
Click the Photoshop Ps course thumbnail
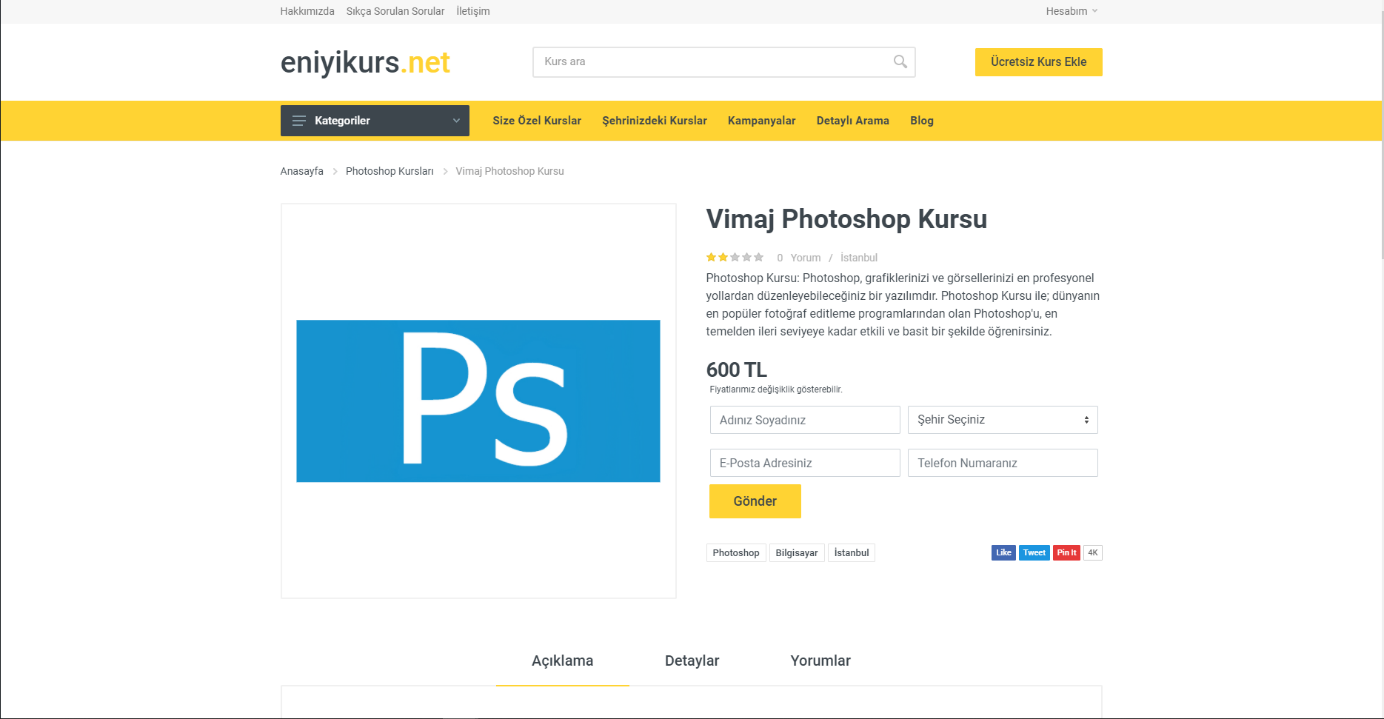478,401
